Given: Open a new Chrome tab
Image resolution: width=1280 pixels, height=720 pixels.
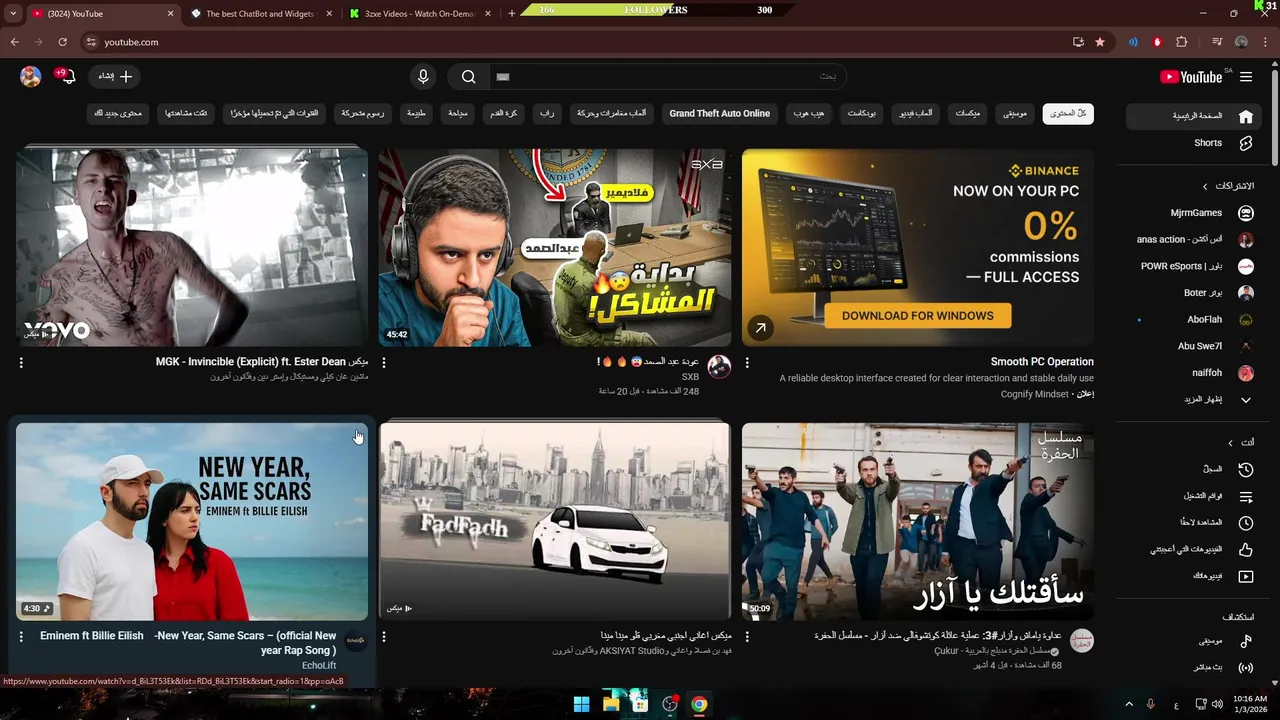Looking at the screenshot, I should point(511,14).
